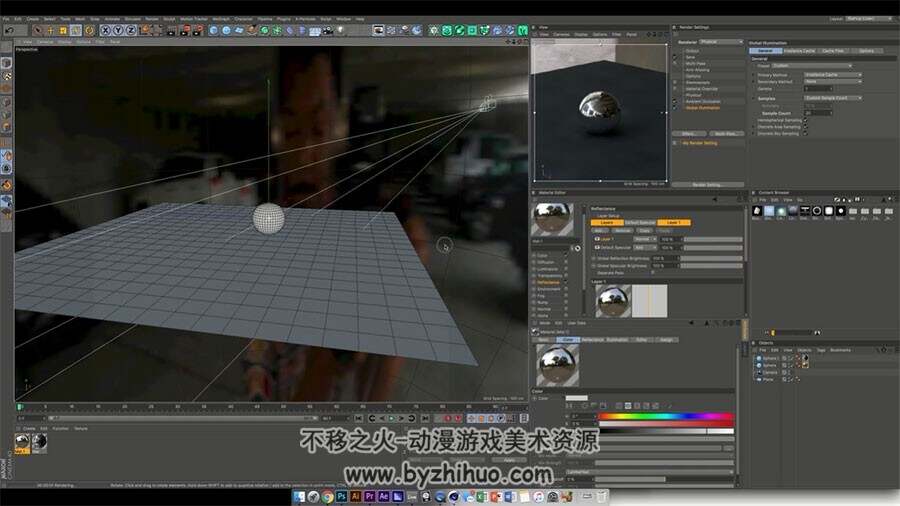Open After Effects from the Dock
The width and height of the screenshot is (900, 506).
tap(383, 496)
